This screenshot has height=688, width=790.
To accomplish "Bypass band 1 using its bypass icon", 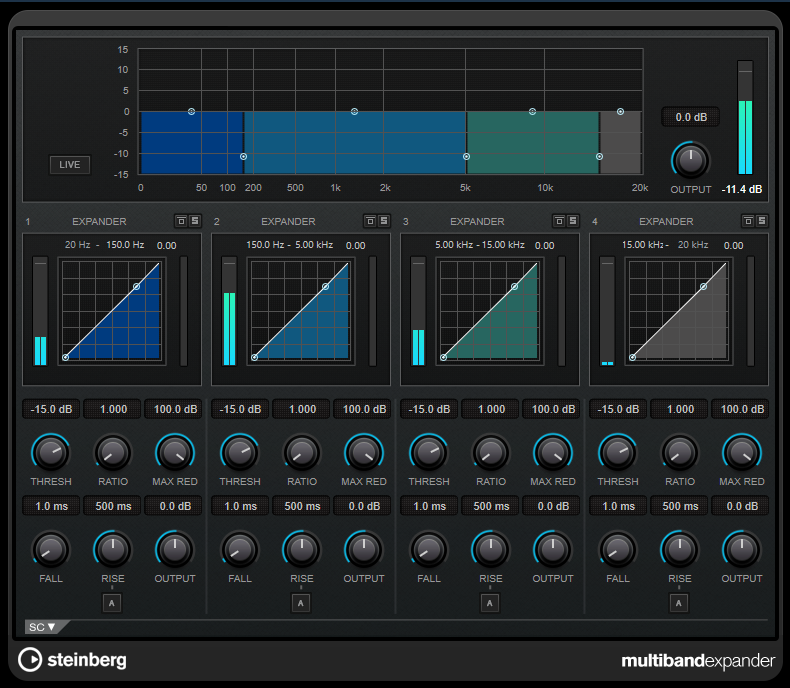I will click(x=181, y=221).
